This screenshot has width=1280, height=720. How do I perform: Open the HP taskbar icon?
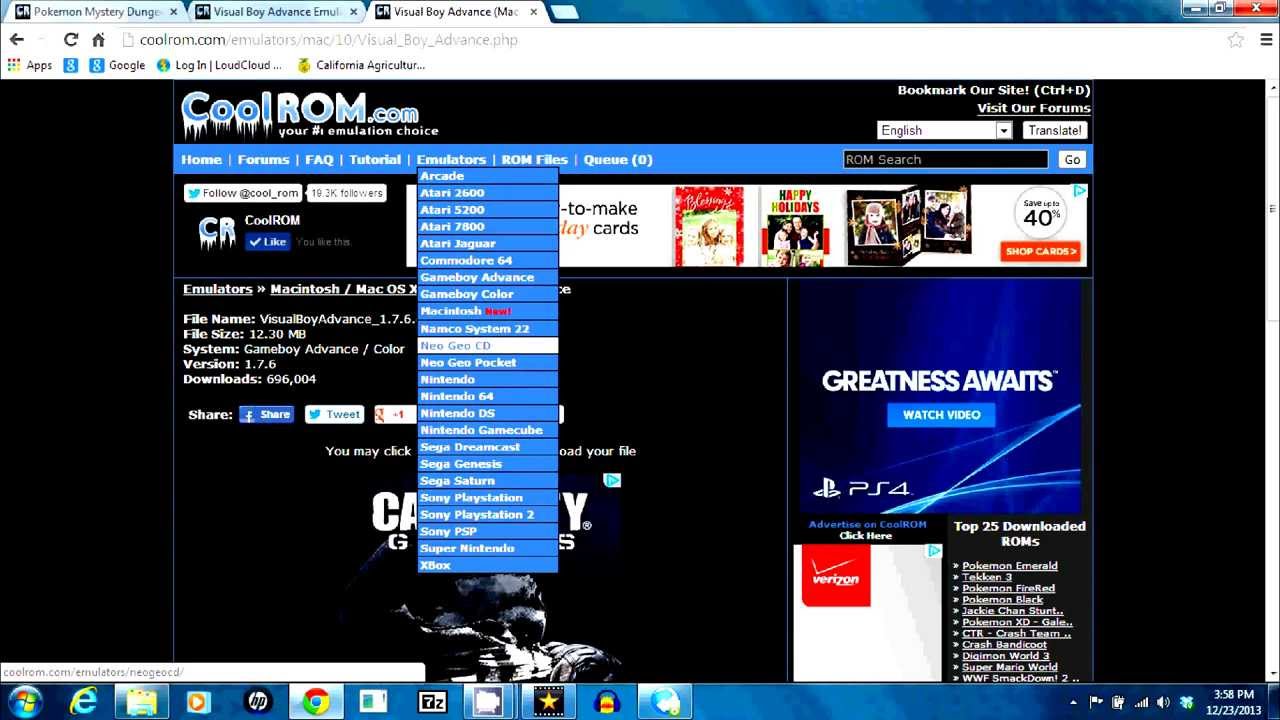(258, 702)
